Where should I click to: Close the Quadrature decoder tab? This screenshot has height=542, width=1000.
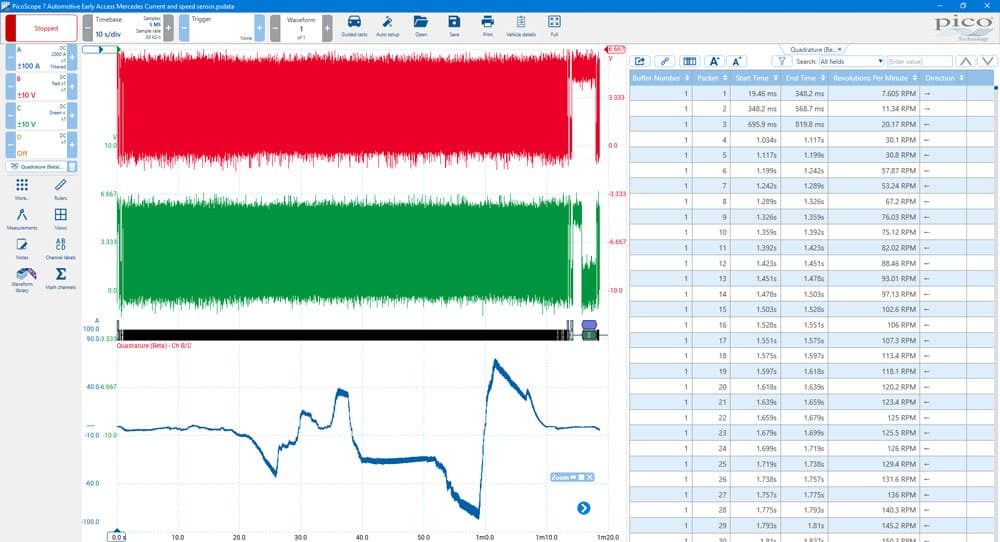(x=839, y=49)
